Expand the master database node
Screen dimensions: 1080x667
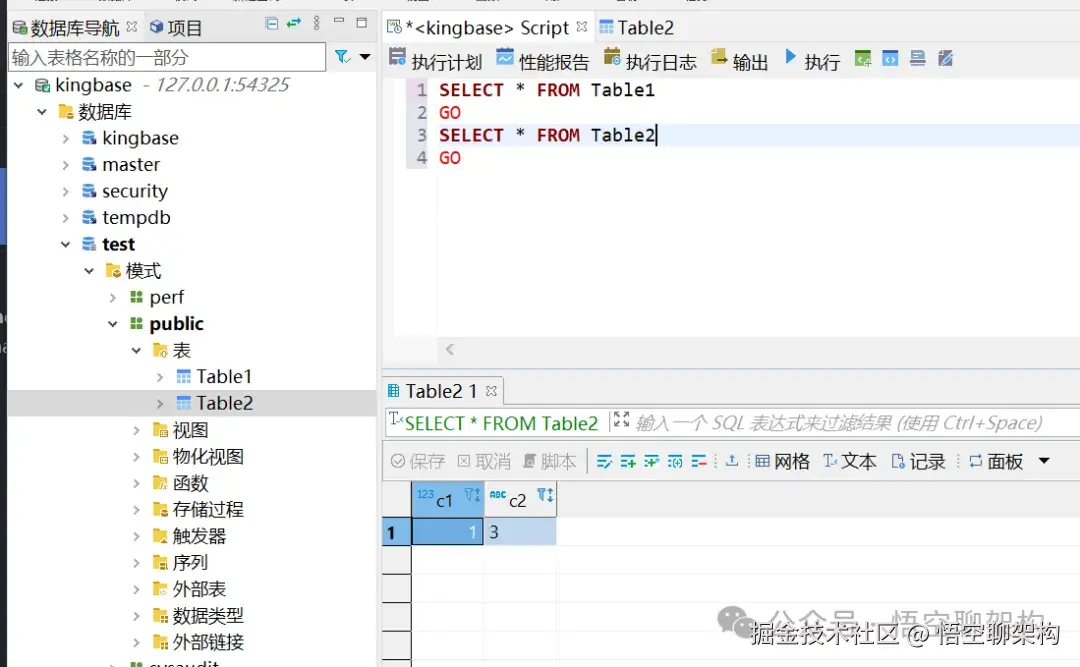click(x=65, y=165)
